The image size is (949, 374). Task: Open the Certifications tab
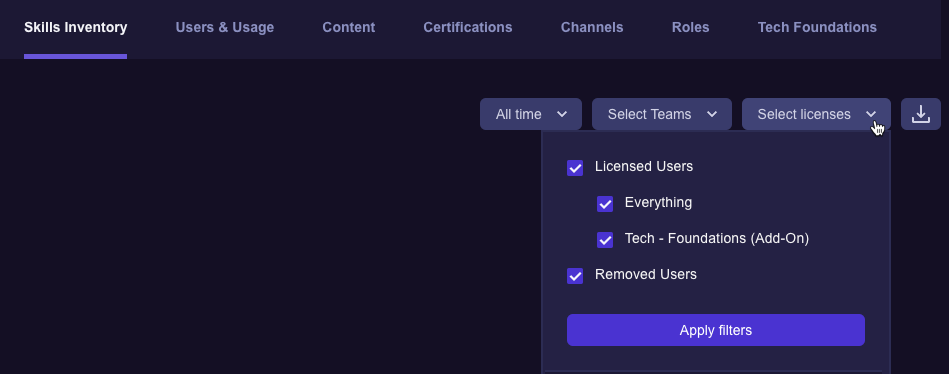click(468, 27)
